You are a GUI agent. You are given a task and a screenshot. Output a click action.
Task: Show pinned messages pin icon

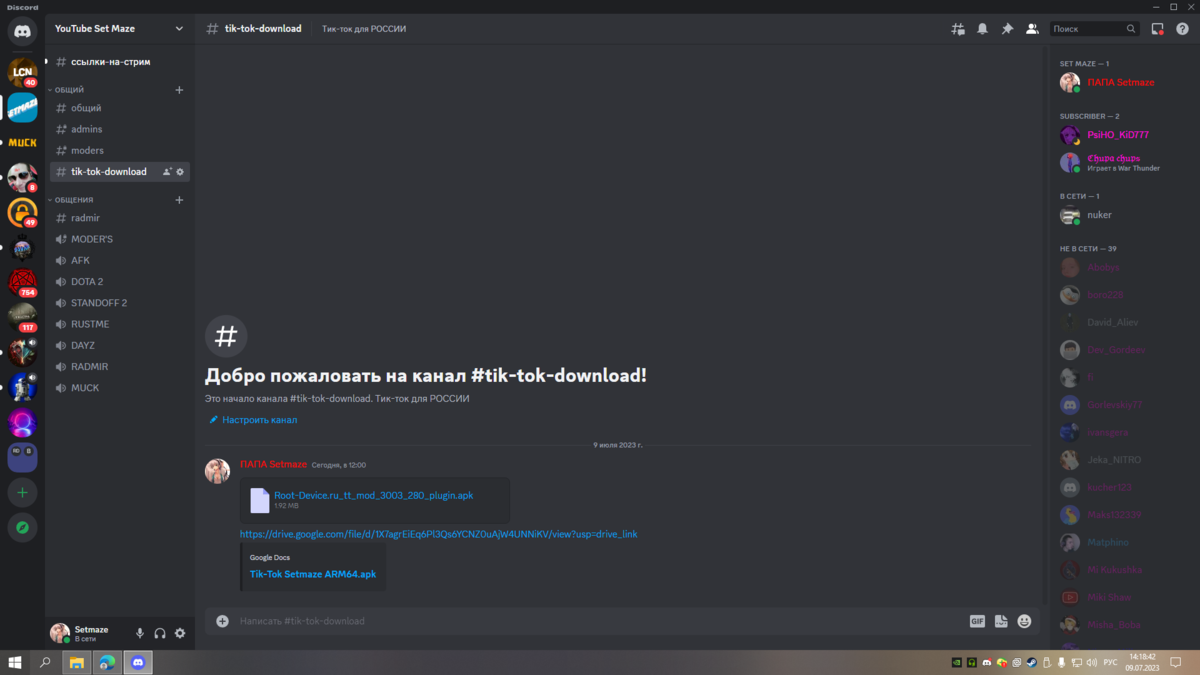pyautogui.click(x=1007, y=29)
